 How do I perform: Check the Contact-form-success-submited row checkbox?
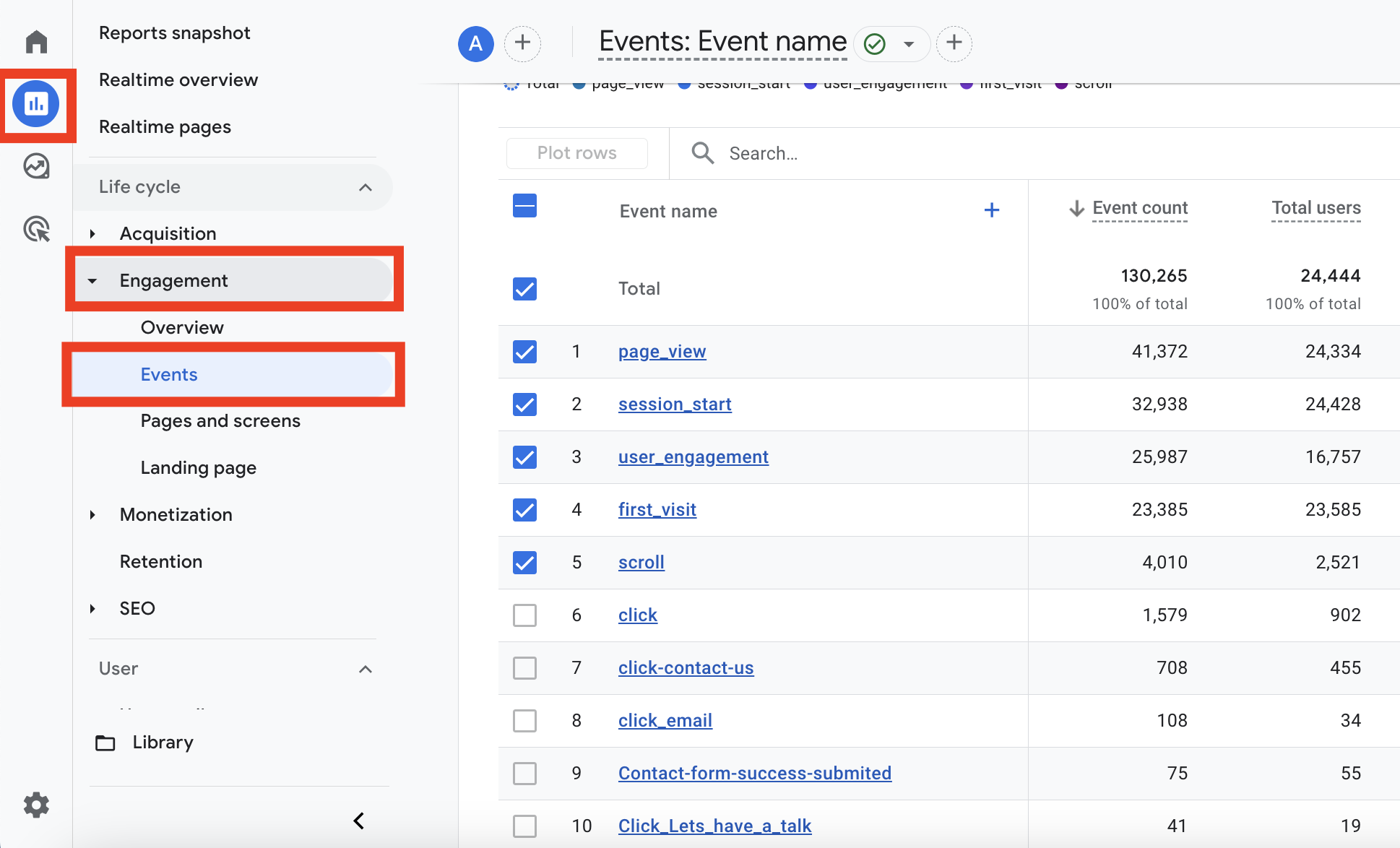[x=525, y=774]
